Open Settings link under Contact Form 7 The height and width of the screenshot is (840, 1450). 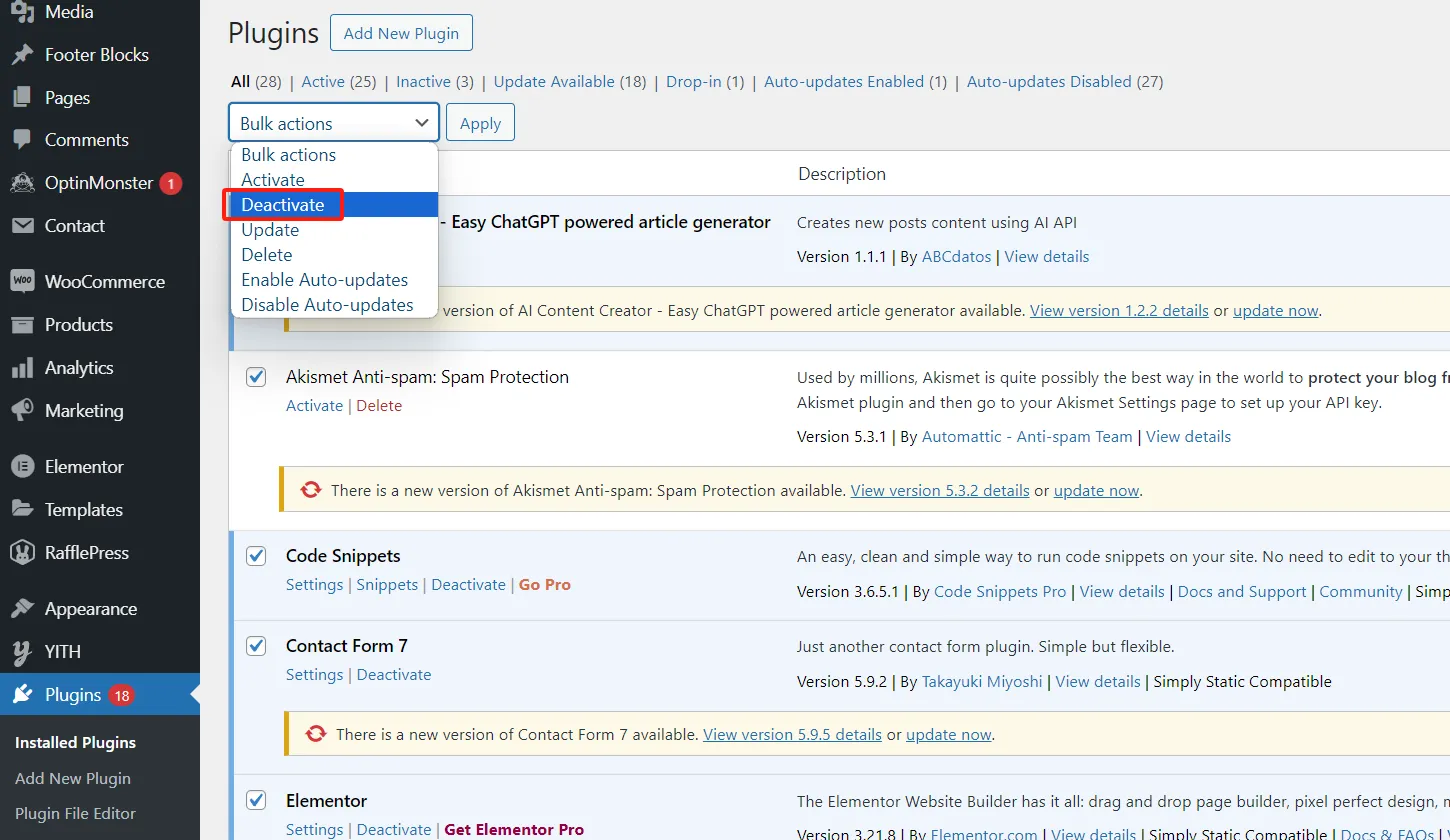tap(314, 675)
